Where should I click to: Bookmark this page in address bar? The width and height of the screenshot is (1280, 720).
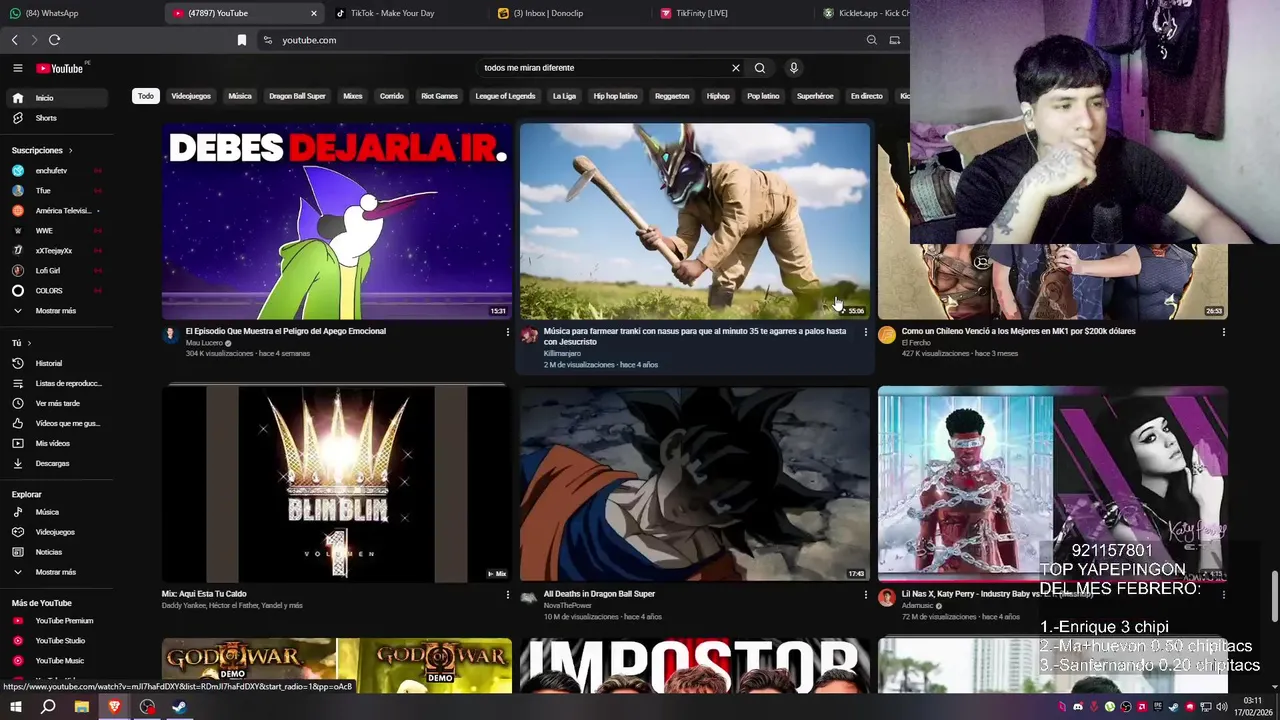click(x=242, y=40)
